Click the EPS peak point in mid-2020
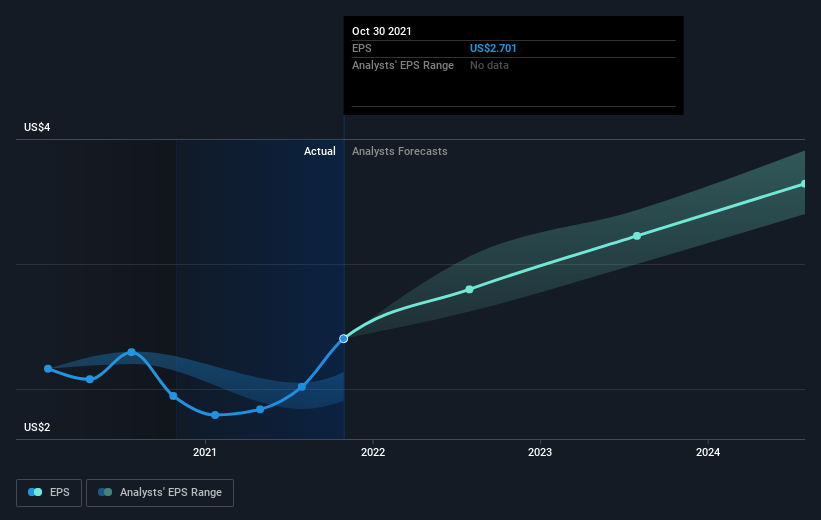 131,352
